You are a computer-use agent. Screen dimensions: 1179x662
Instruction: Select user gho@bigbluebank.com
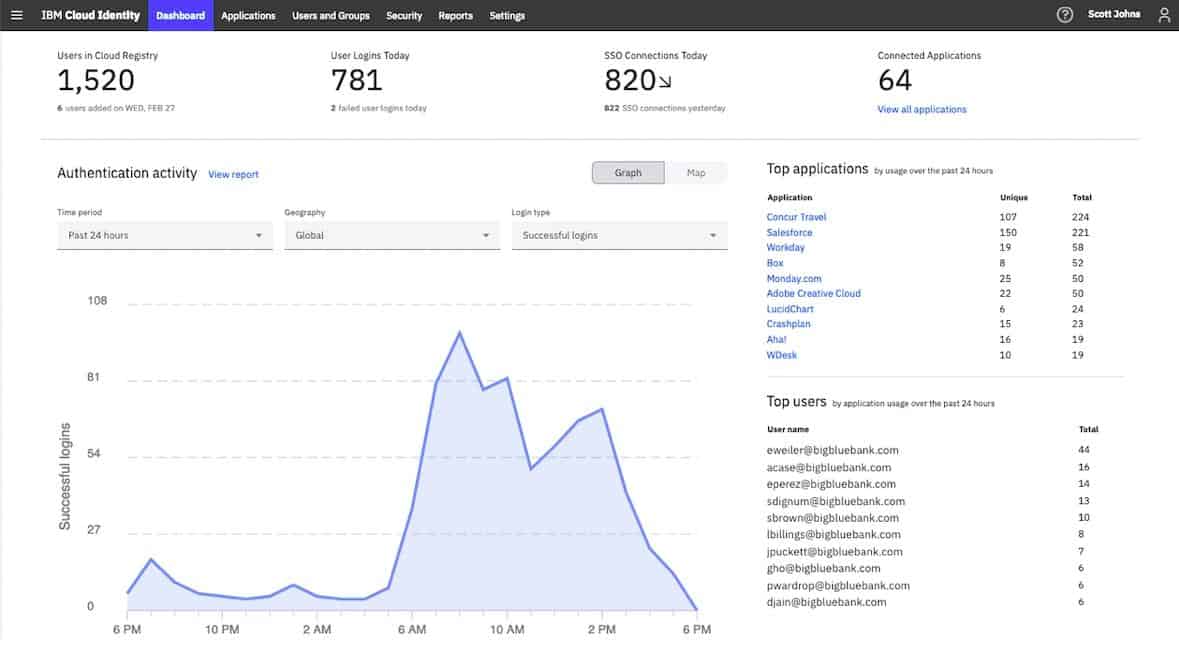tap(823, 568)
